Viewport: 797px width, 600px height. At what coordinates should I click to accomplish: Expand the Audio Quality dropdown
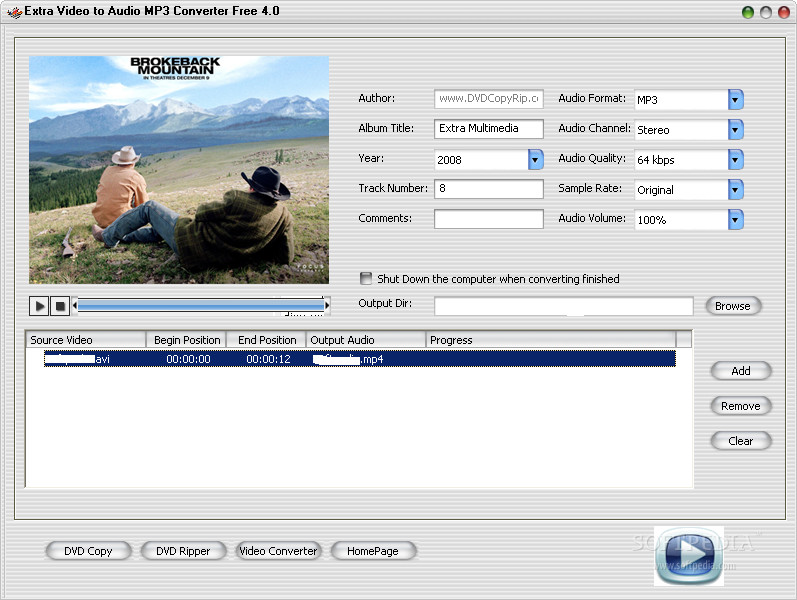click(x=735, y=160)
